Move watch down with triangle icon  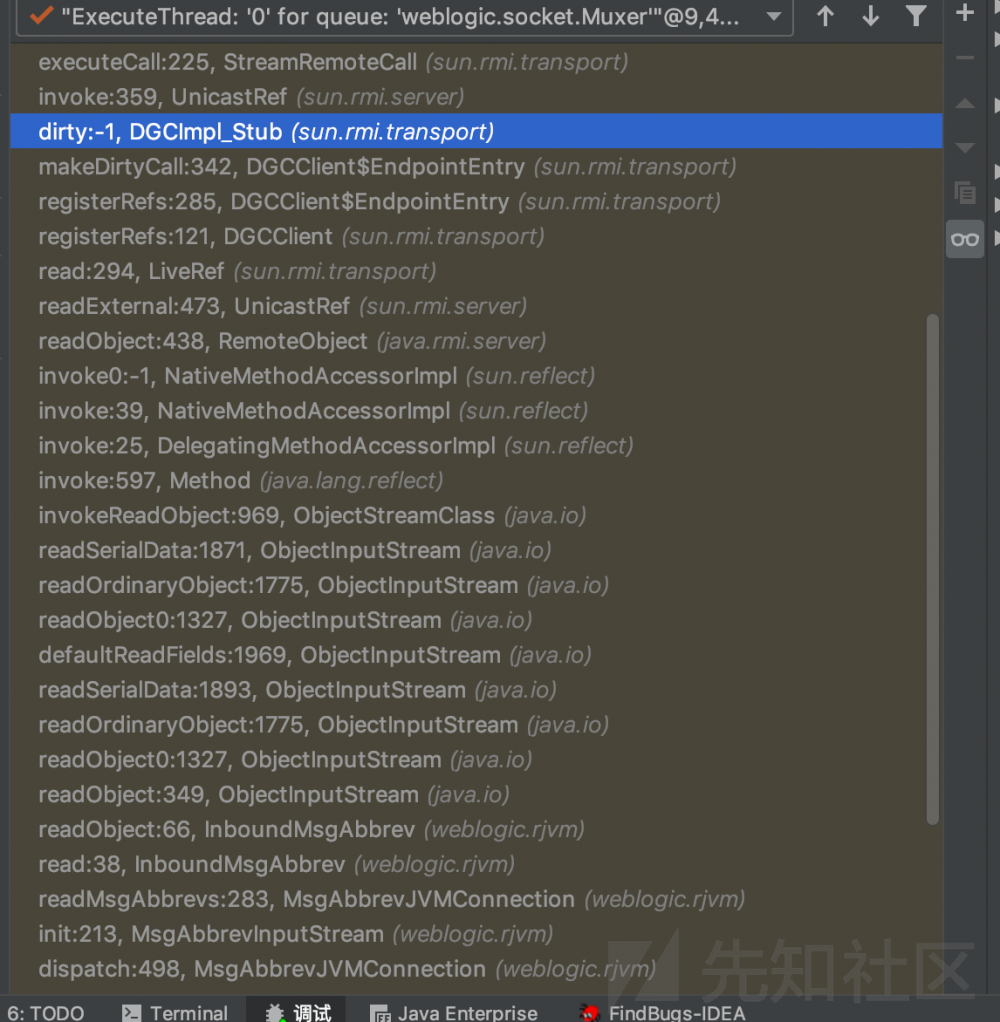965,148
